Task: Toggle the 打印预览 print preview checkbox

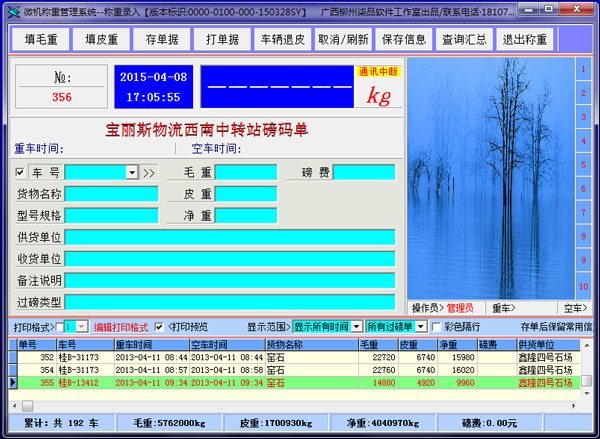Action: [158, 327]
